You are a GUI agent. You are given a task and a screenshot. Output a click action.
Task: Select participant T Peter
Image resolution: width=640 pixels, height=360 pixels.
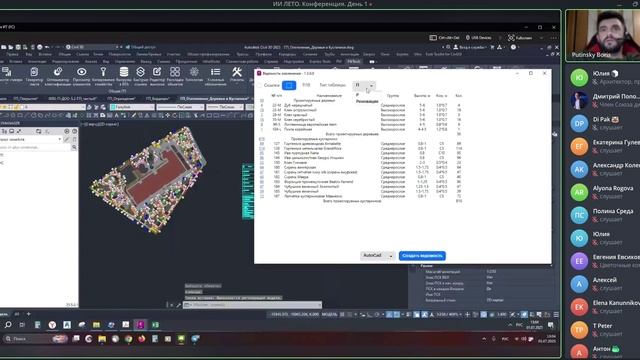[604, 330]
